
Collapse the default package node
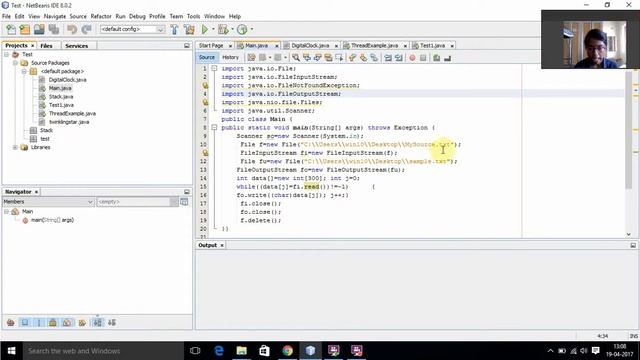pos(24,71)
